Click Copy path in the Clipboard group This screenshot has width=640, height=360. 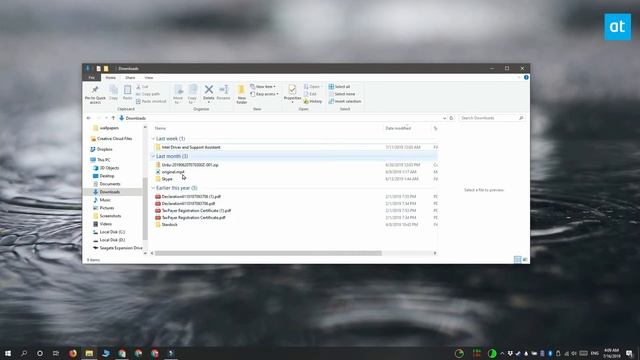tap(148, 94)
